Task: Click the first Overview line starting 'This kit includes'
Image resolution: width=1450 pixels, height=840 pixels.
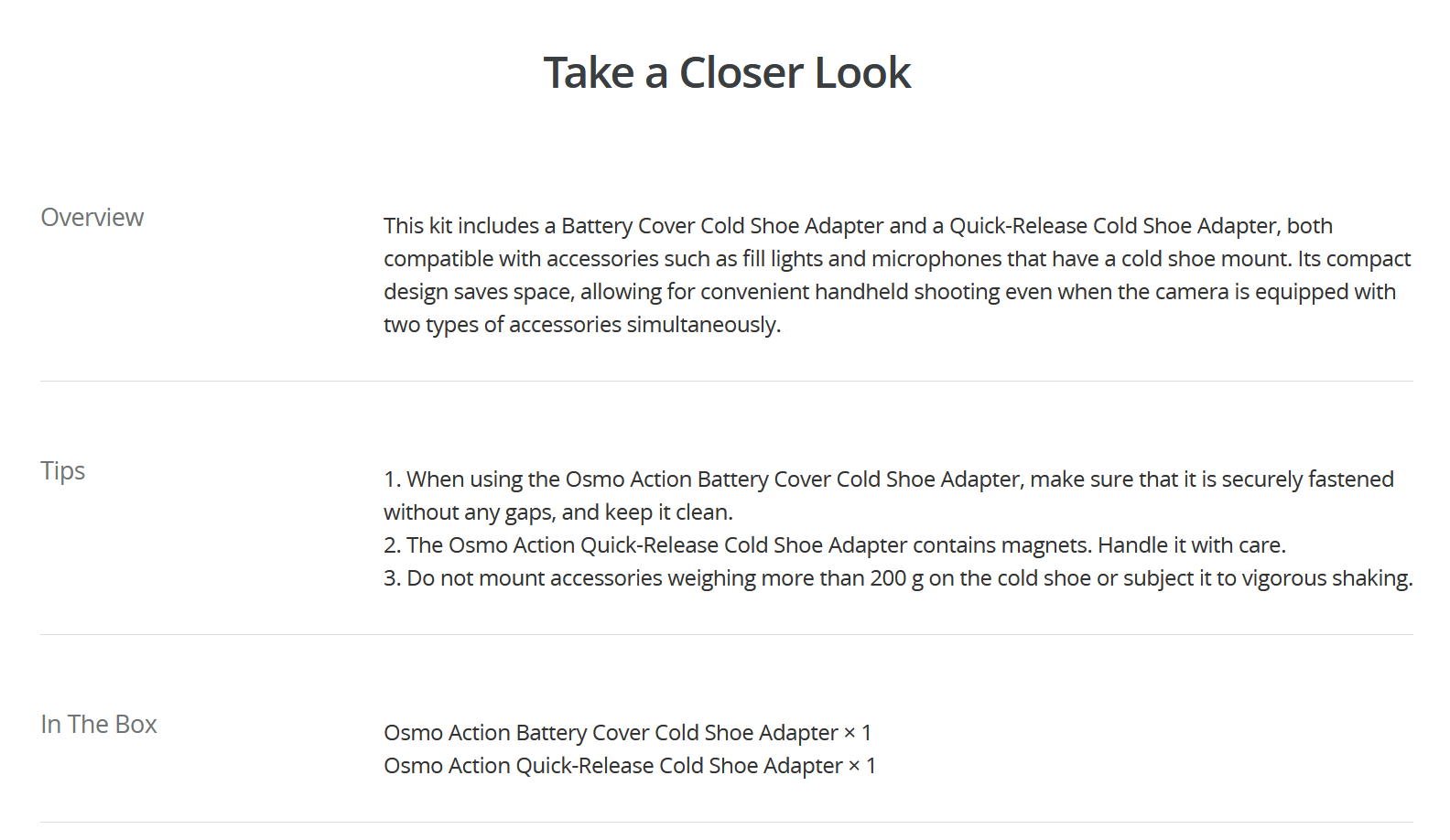Action: point(858,226)
